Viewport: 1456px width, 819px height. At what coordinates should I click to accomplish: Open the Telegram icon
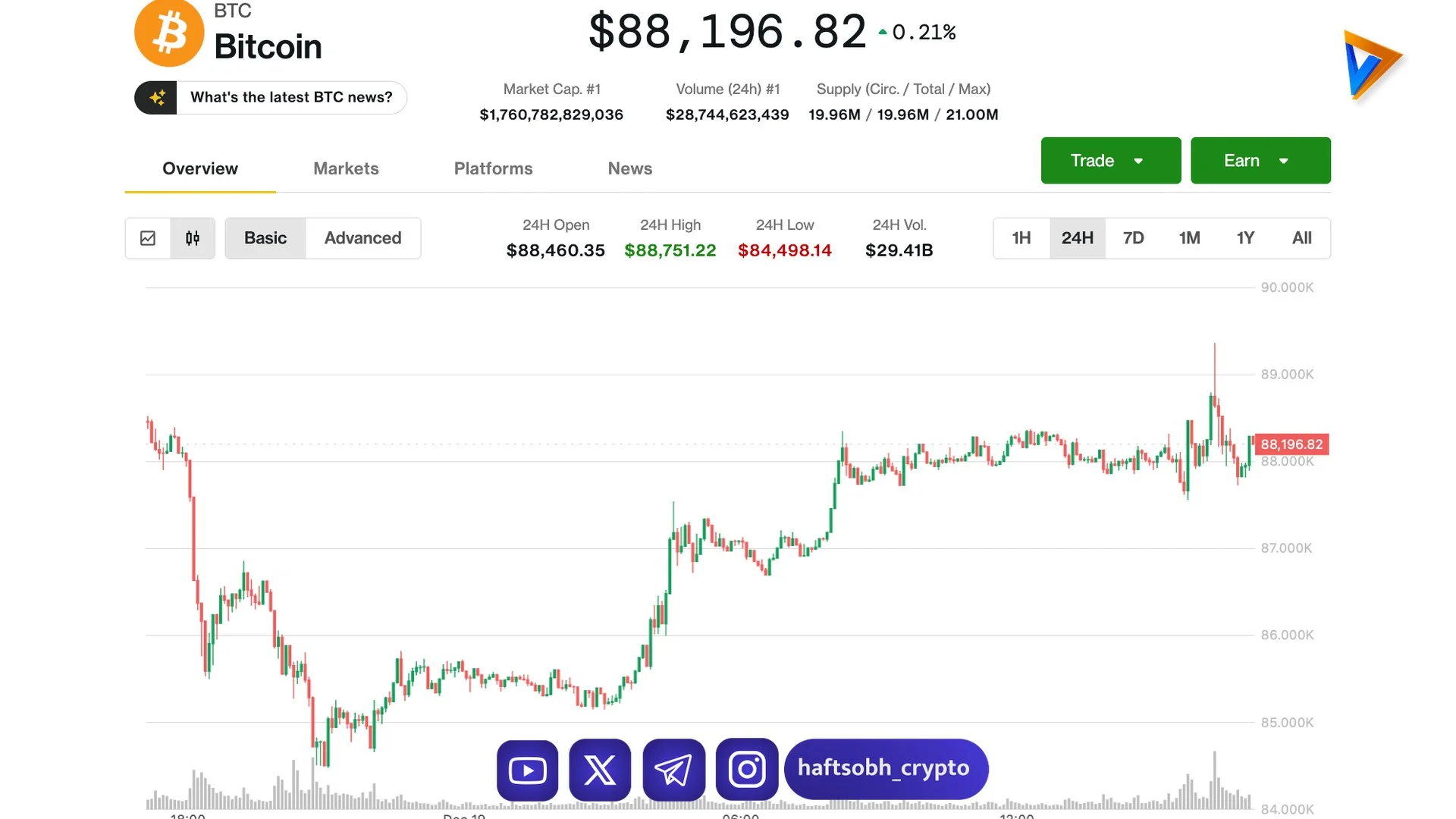click(x=673, y=770)
